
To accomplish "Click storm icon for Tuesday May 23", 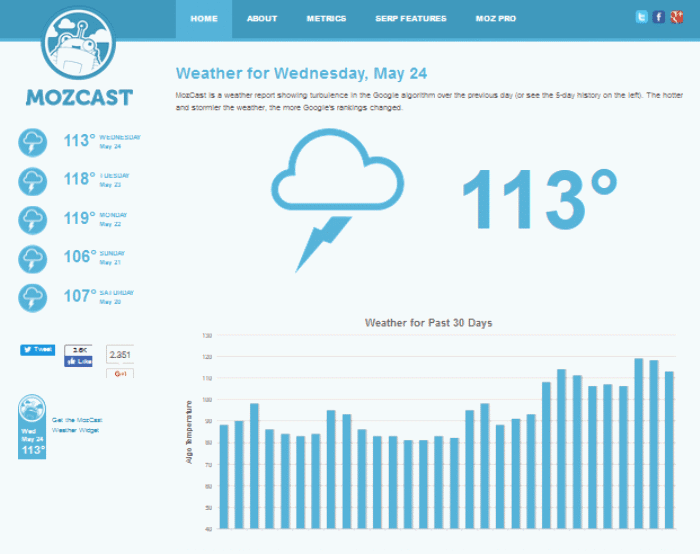I will pos(33,181).
